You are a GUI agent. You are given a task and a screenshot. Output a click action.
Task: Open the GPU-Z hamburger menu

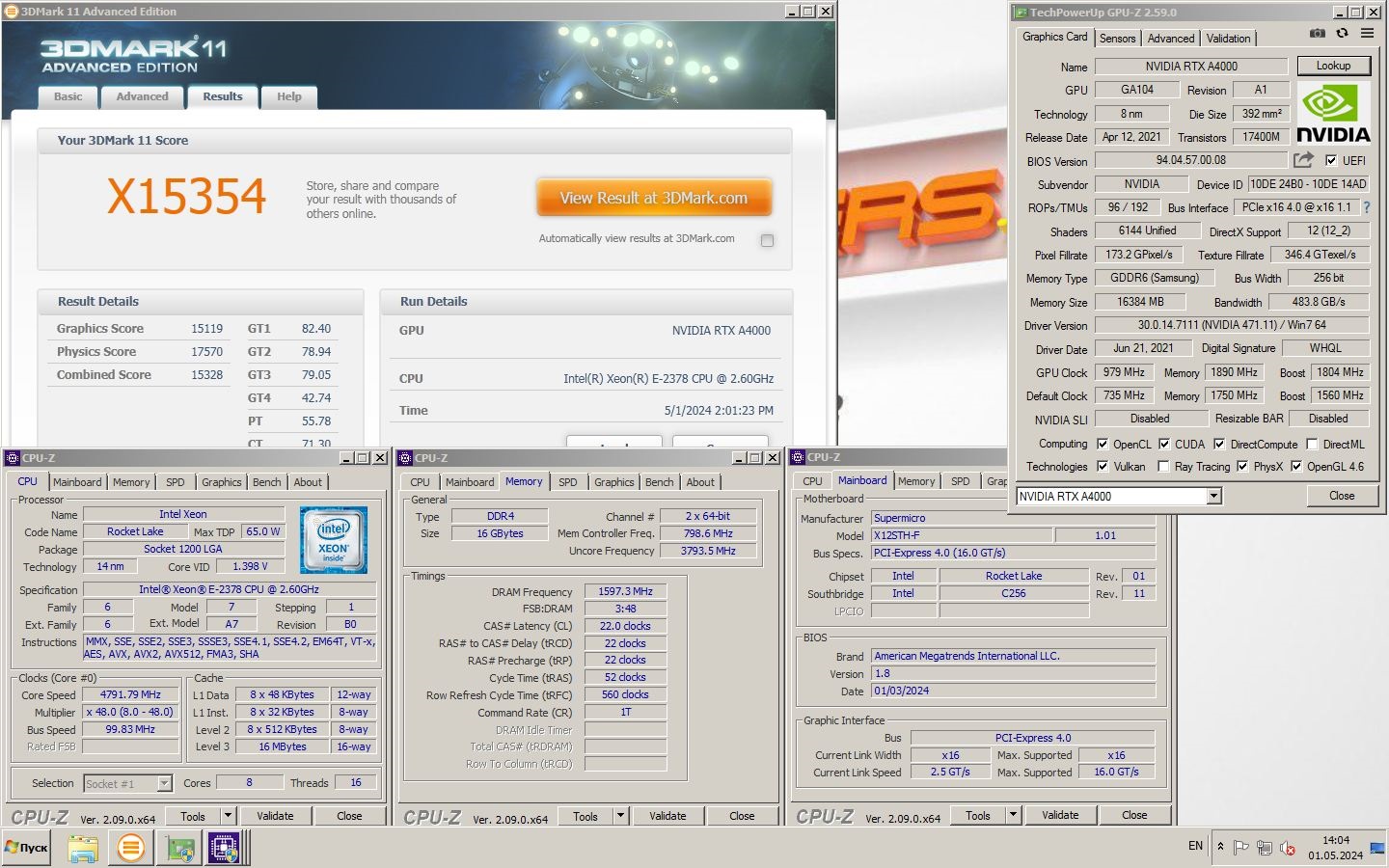[1367, 34]
